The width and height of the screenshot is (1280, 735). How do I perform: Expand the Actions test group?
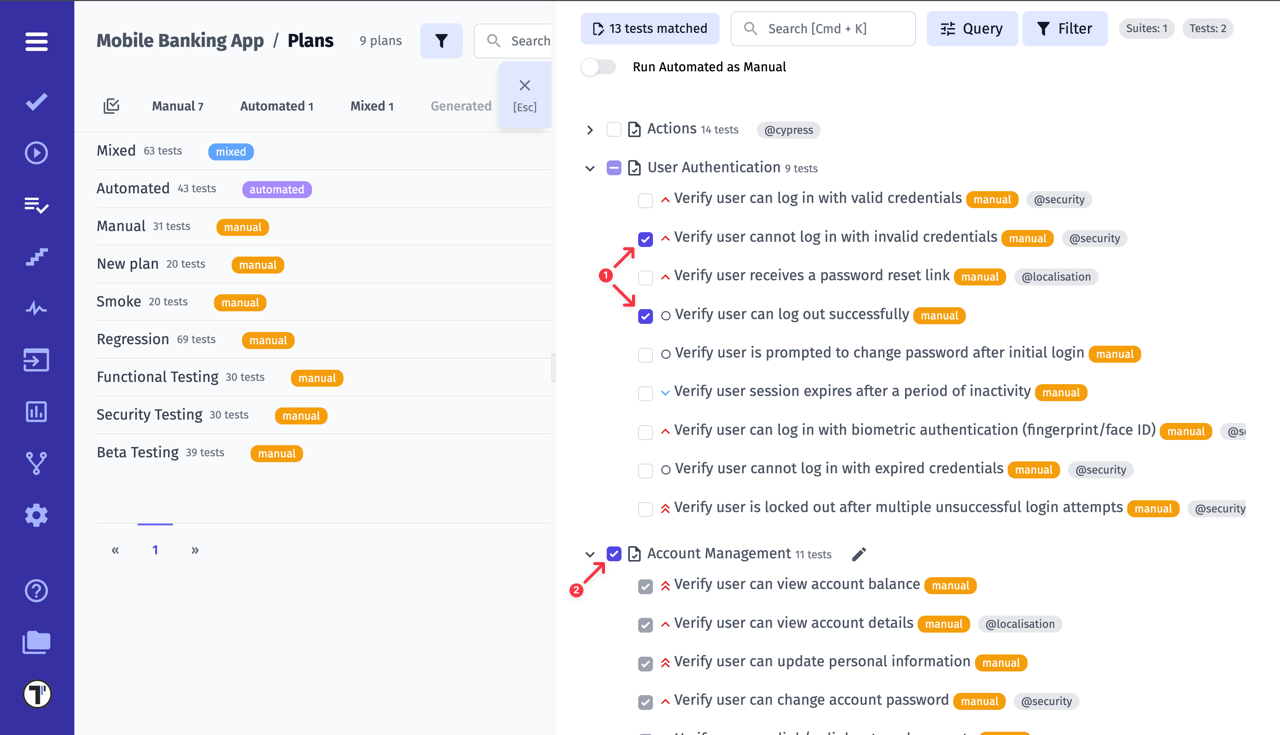tap(589, 129)
